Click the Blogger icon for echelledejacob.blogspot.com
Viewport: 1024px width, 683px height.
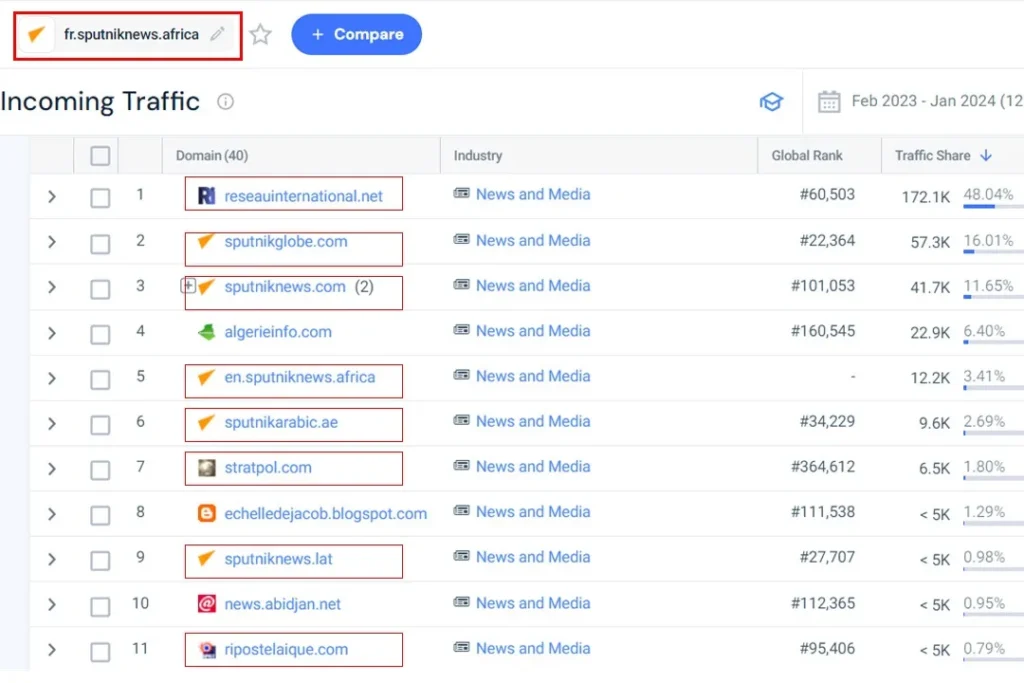[x=206, y=513]
